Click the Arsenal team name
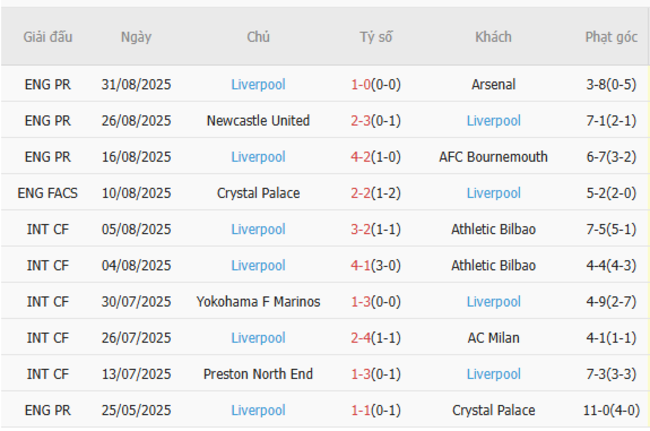Image resolution: width=650 pixels, height=431 pixels. click(x=493, y=85)
